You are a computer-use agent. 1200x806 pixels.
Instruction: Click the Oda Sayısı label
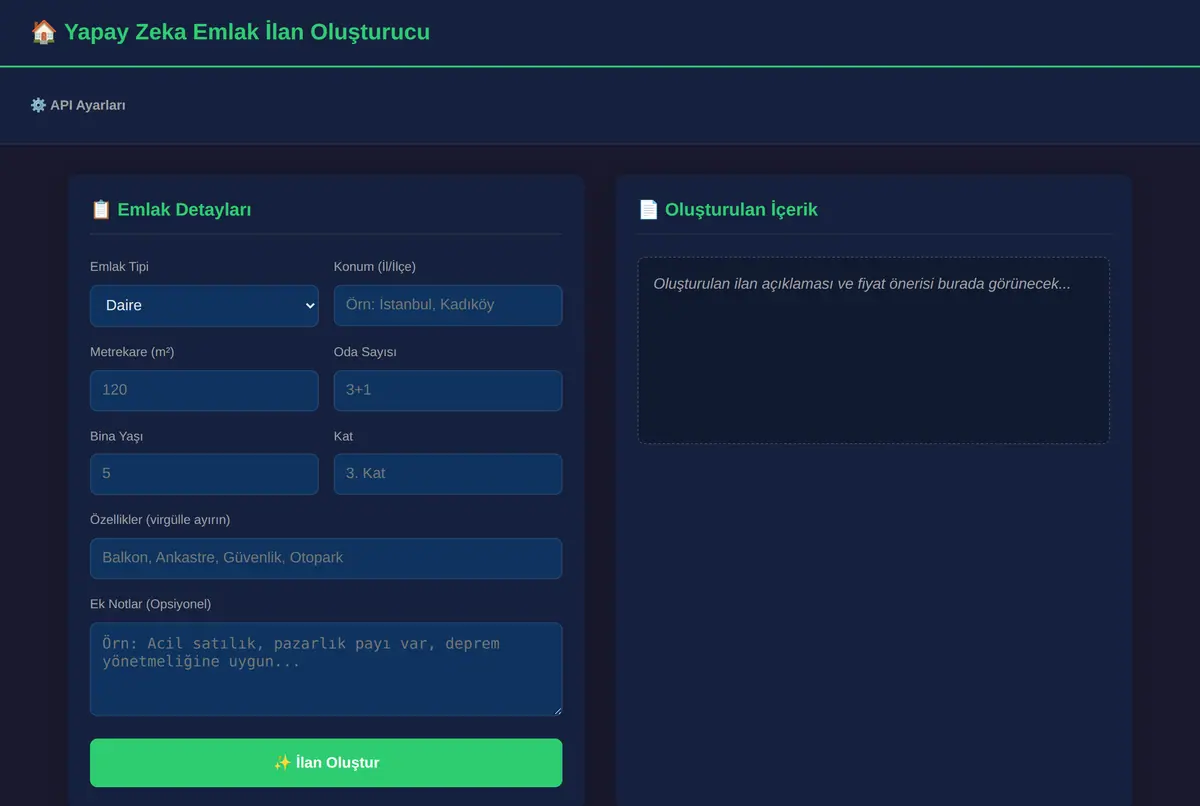point(366,352)
